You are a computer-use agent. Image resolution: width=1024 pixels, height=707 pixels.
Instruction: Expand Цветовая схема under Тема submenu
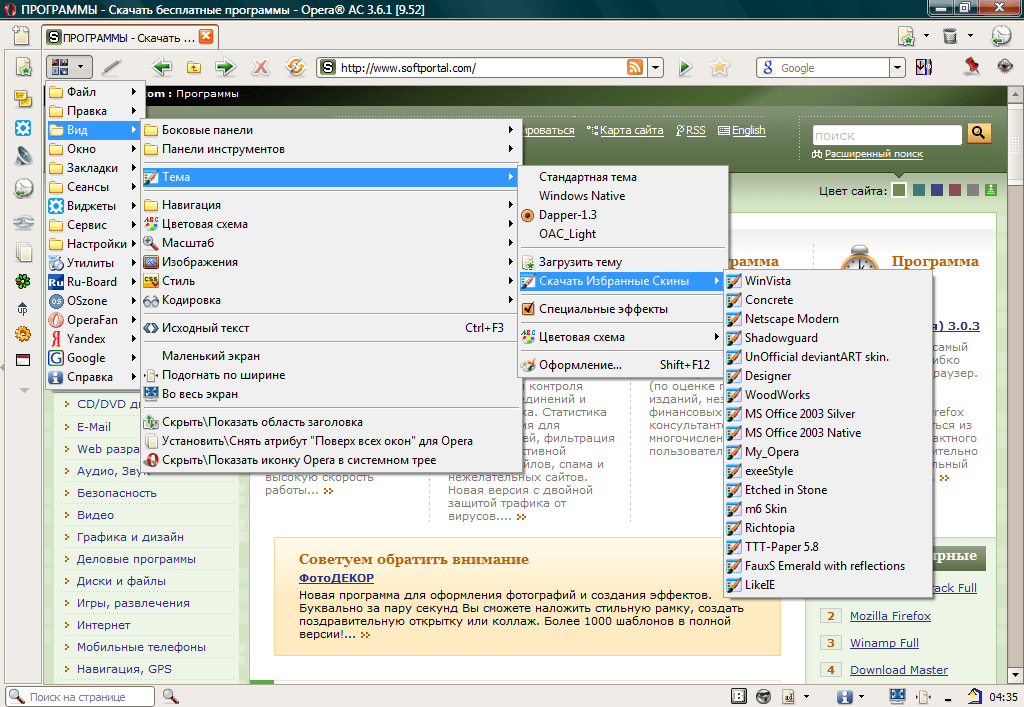pyautogui.click(x=622, y=337)
